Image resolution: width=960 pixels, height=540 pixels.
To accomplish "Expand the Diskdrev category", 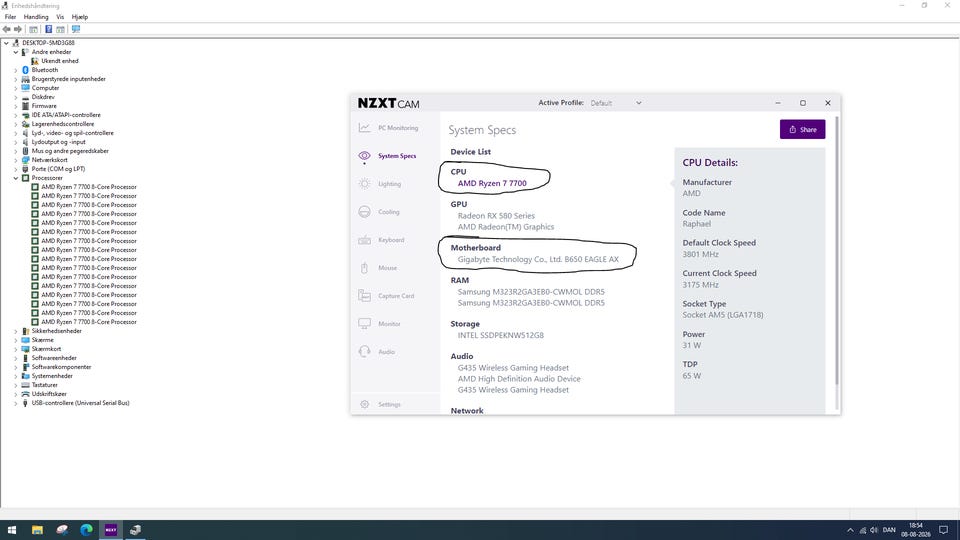I will tap(16, 97).
